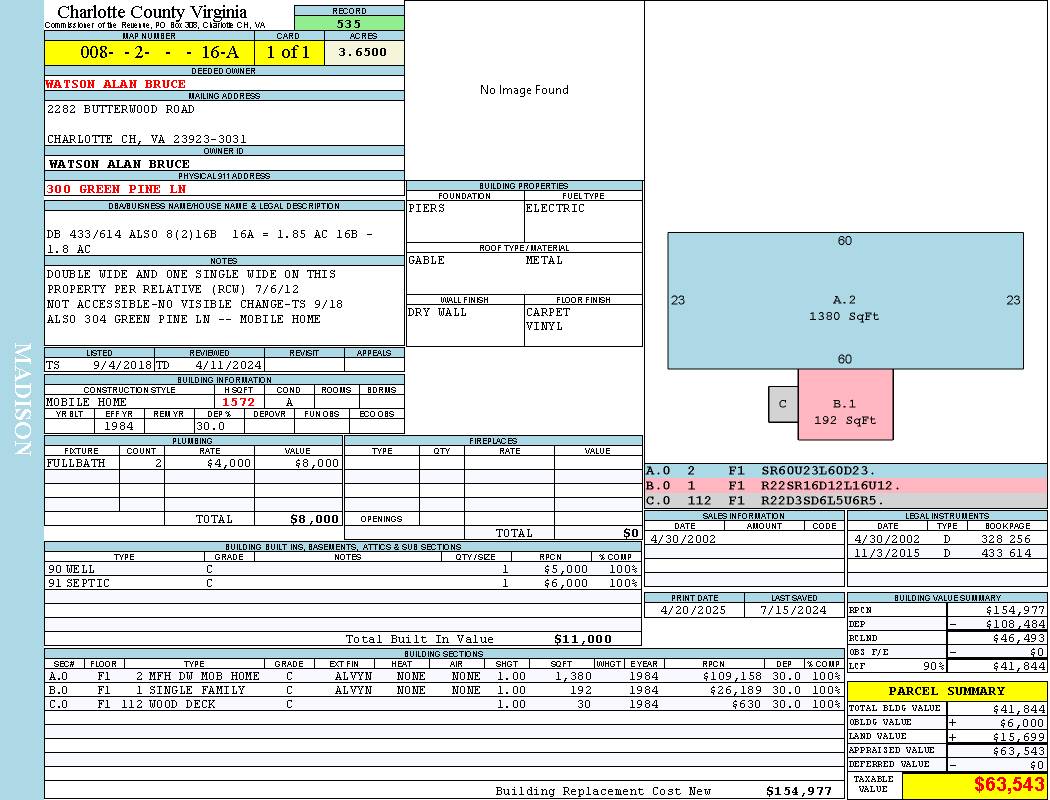Click the red 1572 square footage value
Image resolution: width=1050 pixels, height=800 pixels.
click(238, 402)
